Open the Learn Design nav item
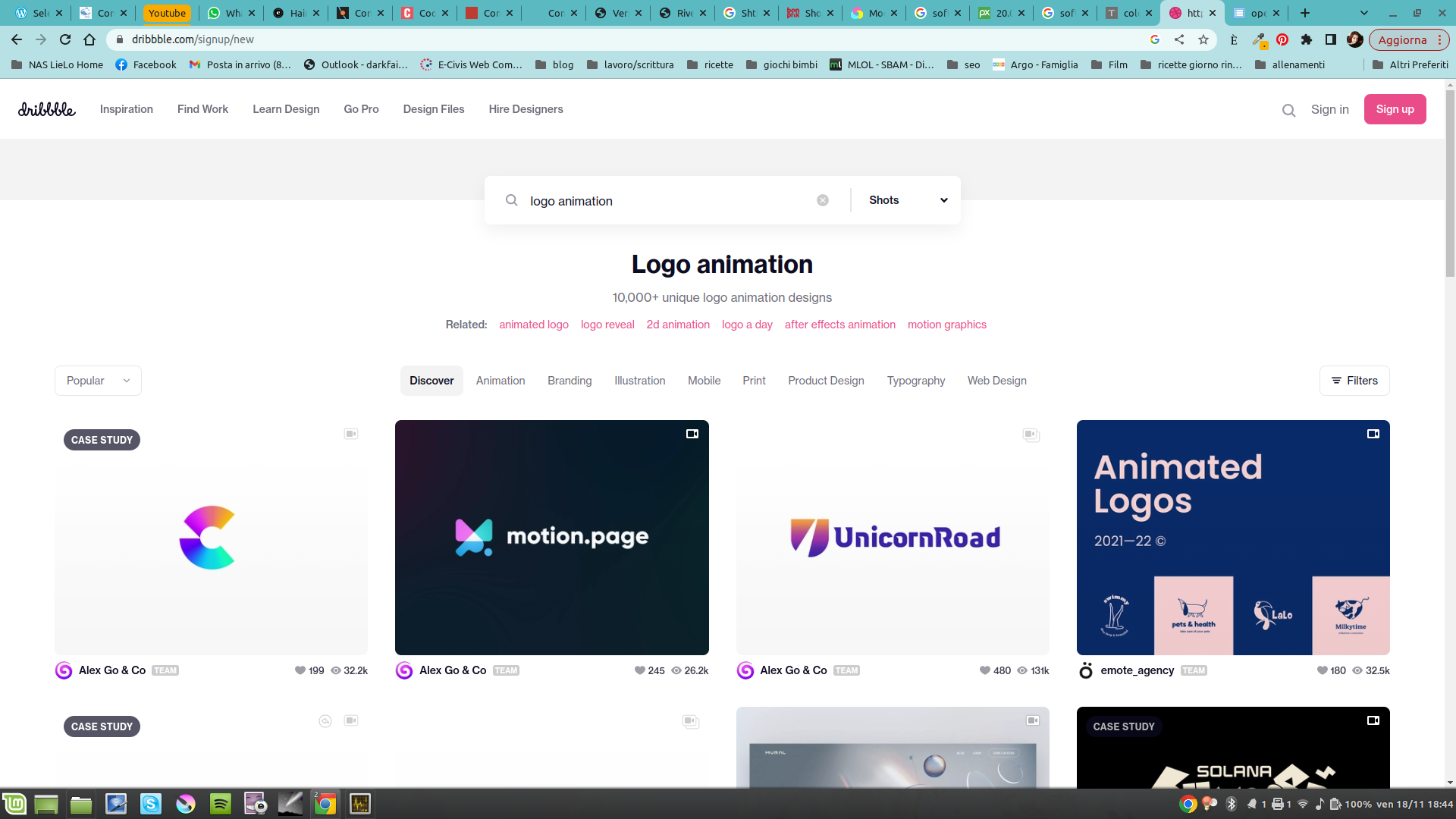The image size is (1456, 819). (286, 109)
